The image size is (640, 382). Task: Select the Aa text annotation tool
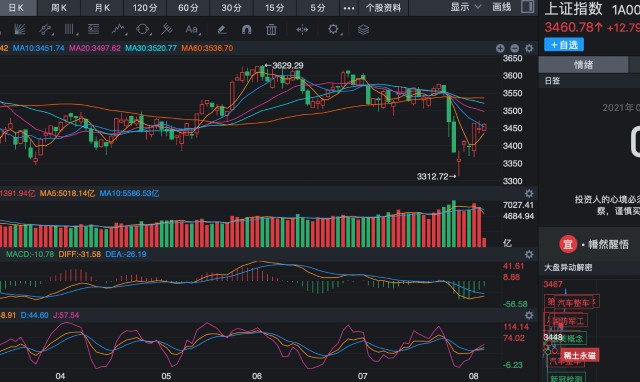point(192,29)
